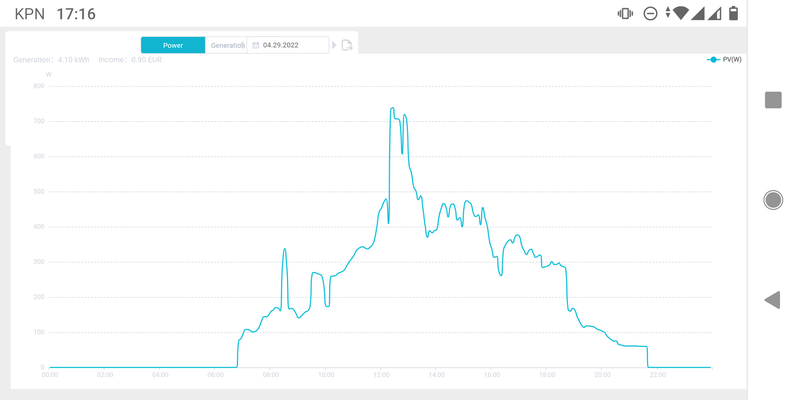
Task: Tap the calendar icon in date field
Action: pyautogui.click(x=256, y=45)
